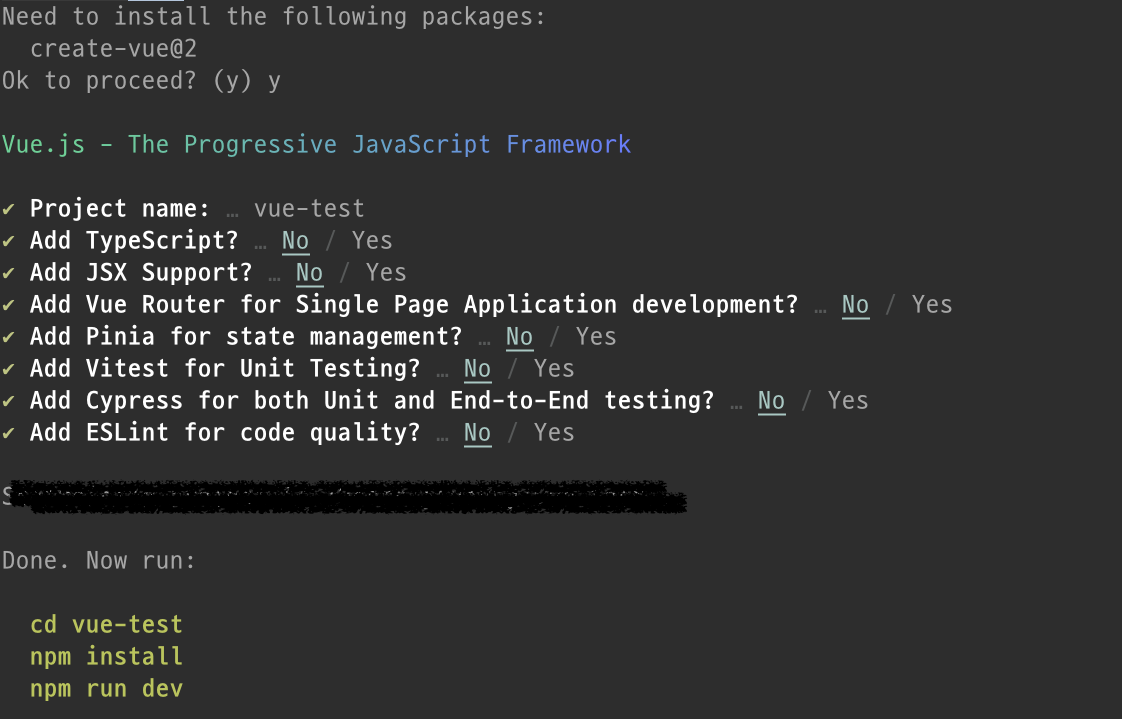Select 'No' for Add ESLint
Image resolution: width=1122 pixels, height=719 pixels.
477,433
